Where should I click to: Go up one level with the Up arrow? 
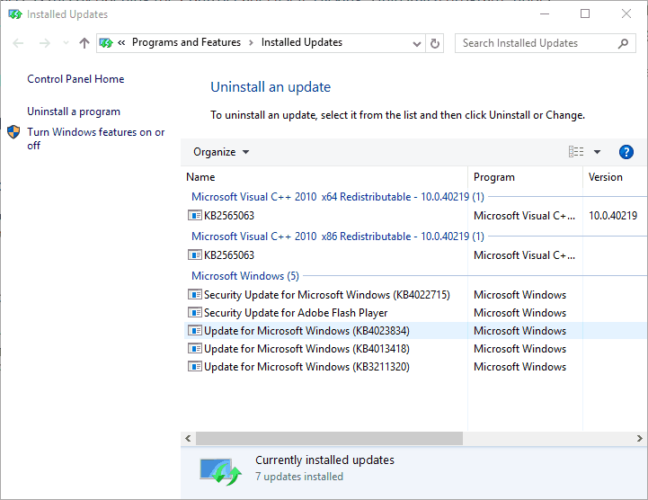[84, 43]
